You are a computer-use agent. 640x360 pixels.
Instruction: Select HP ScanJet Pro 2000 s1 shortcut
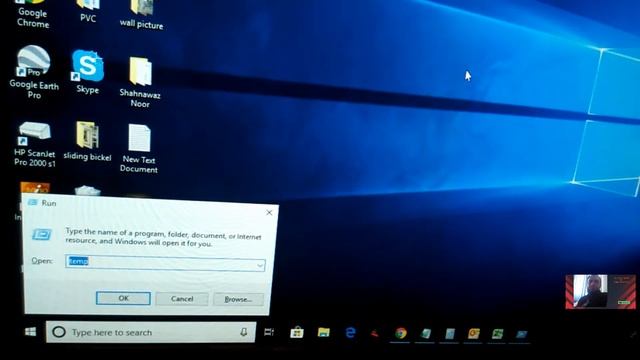coord(35,144)
